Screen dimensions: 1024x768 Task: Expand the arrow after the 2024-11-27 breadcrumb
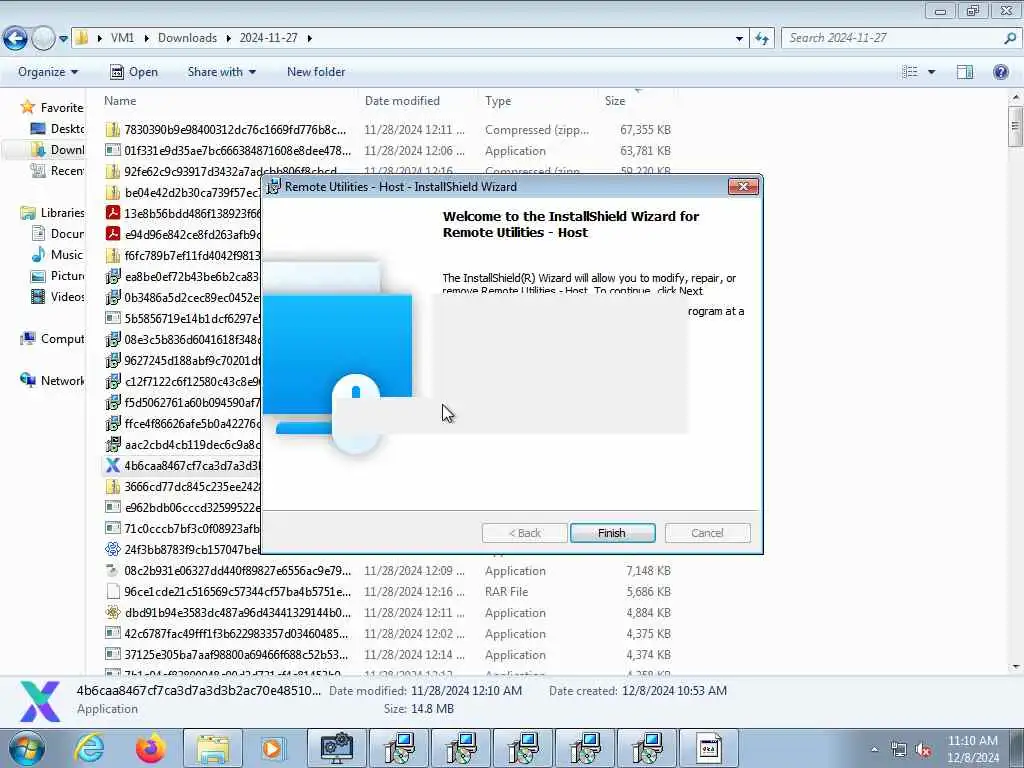pyautogui.click(x=310, y=38)
